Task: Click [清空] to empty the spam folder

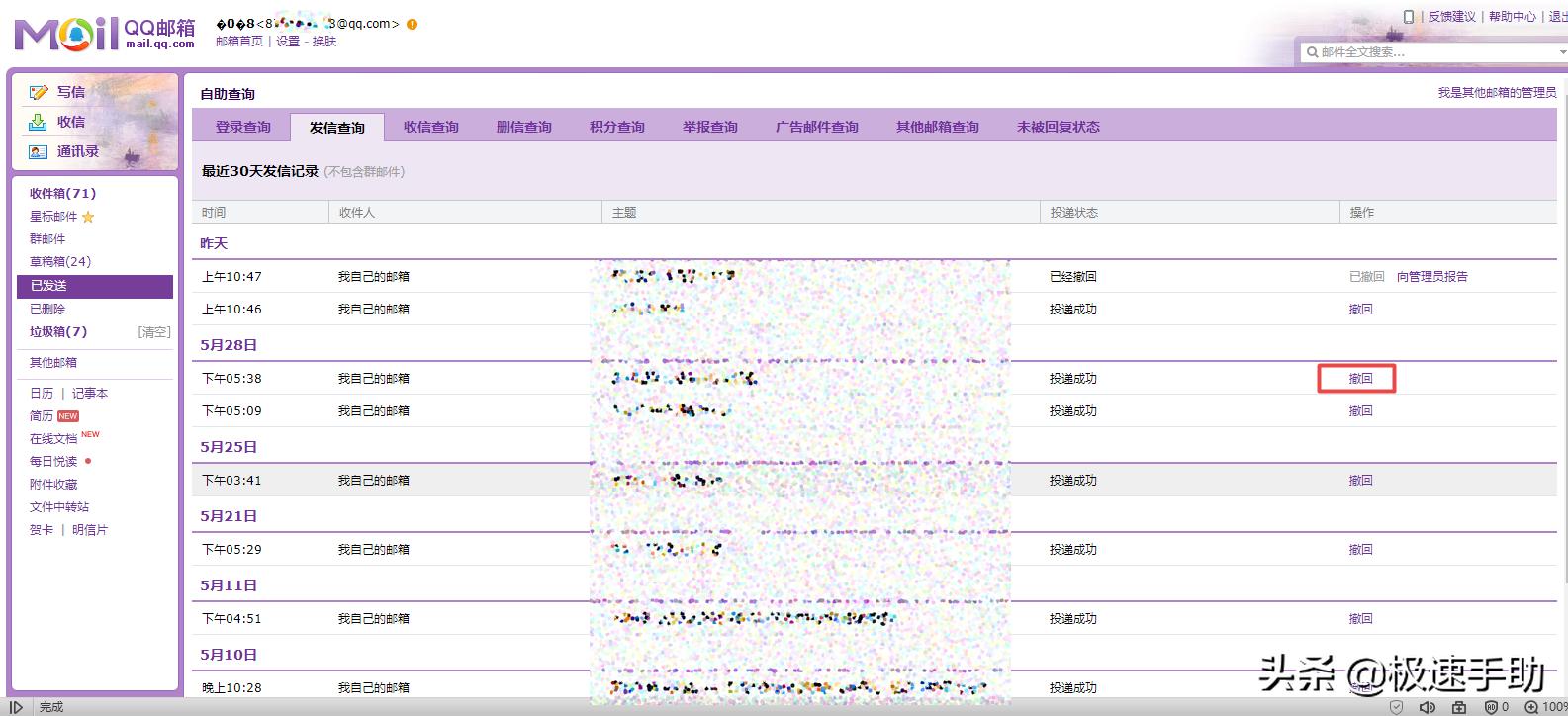Action: tap(154, 332)
